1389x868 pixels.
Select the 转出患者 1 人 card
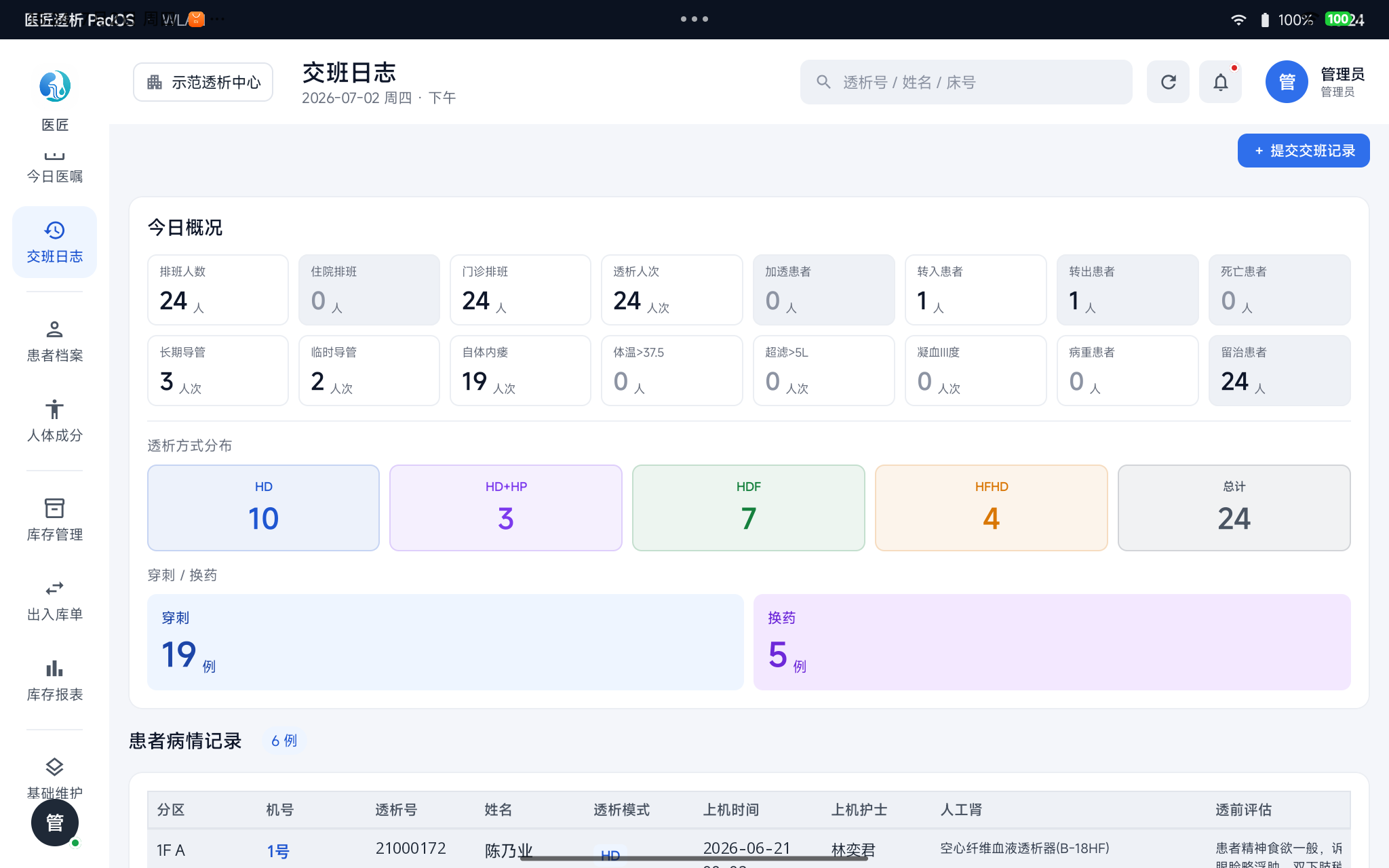click(x=1127, y=290)
